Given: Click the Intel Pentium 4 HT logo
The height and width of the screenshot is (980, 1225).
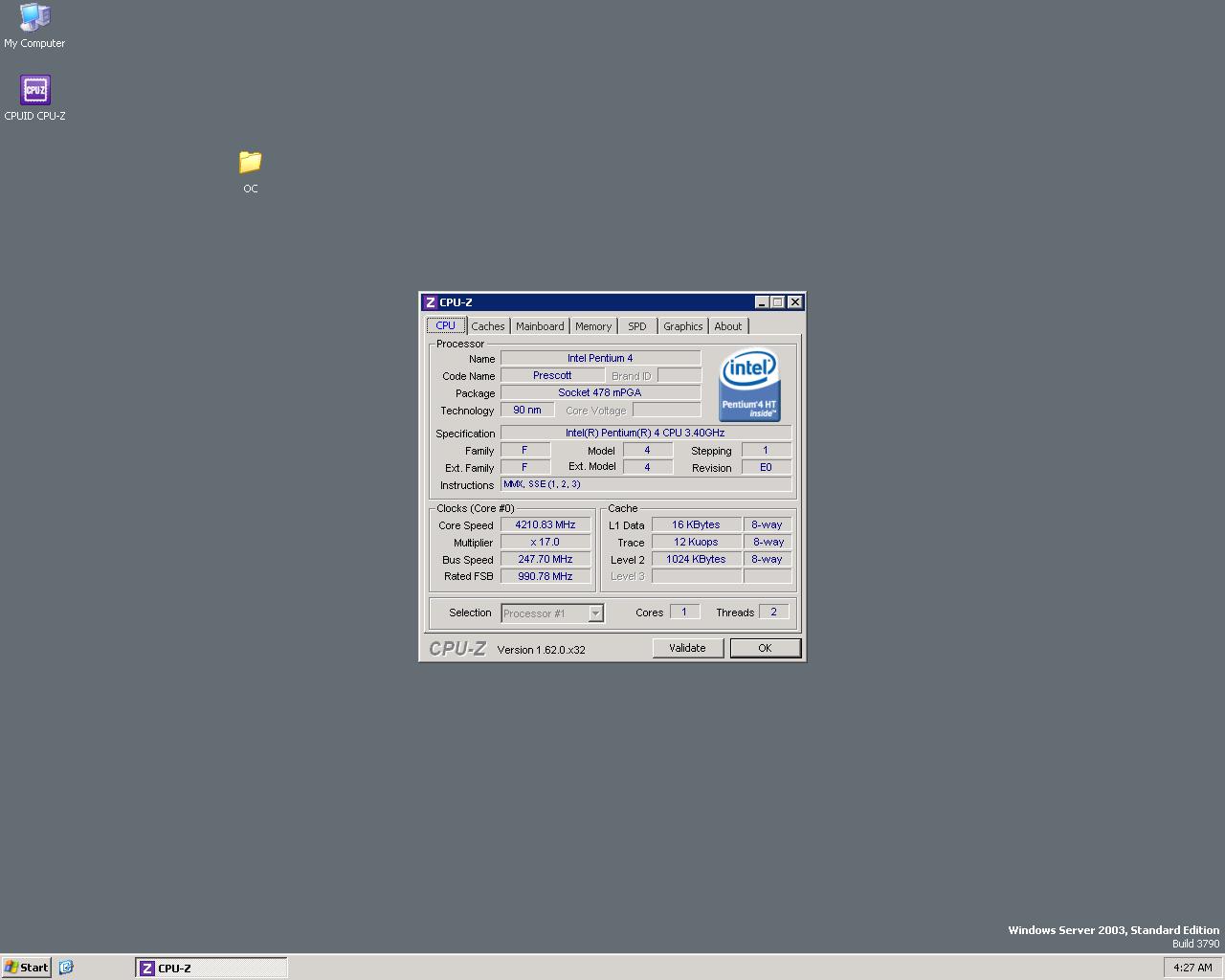Looking at the screenshot, I should point(749,384).
